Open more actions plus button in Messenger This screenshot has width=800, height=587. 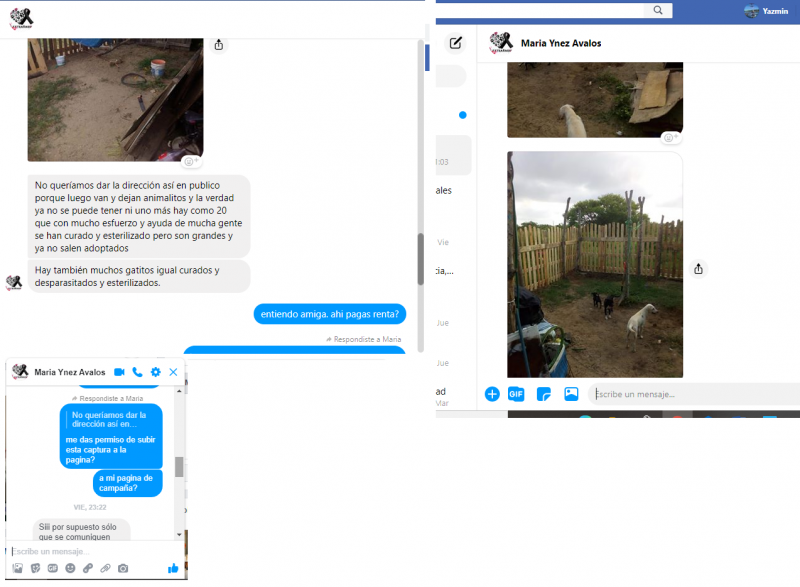492,394
